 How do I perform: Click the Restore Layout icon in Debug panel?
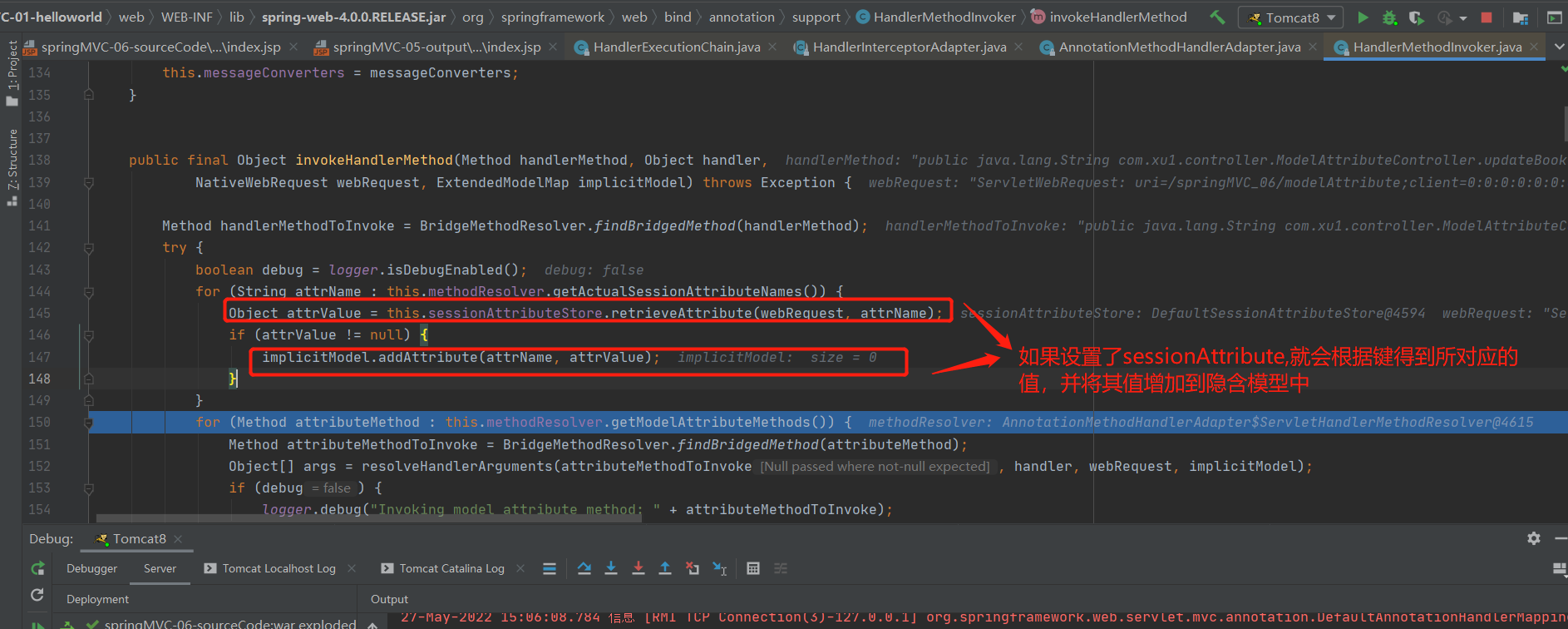[x=1560, y=568]
